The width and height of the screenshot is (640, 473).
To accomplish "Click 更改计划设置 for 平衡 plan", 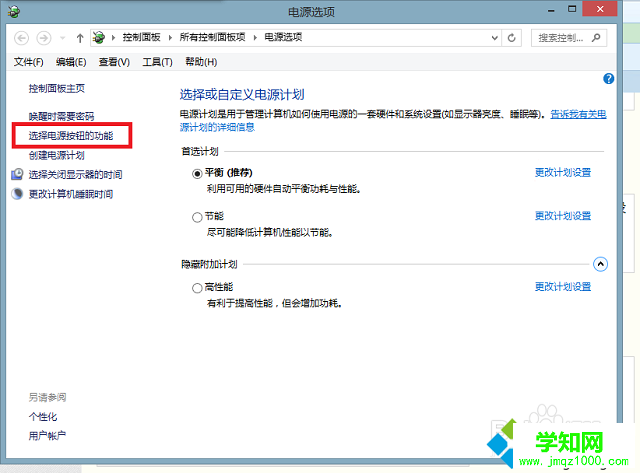I will 563,173.
